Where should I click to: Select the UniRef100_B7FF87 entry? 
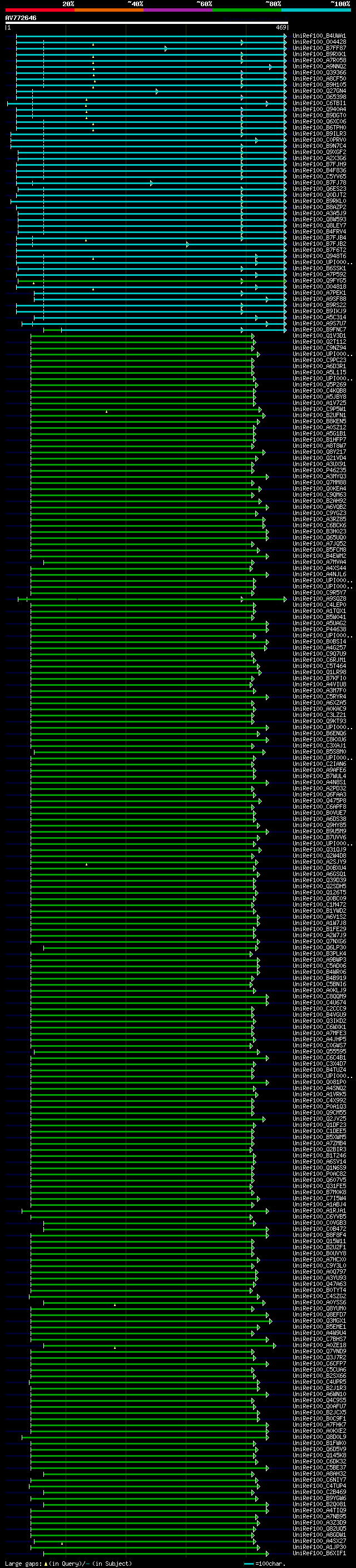click(x=319, y=48)
